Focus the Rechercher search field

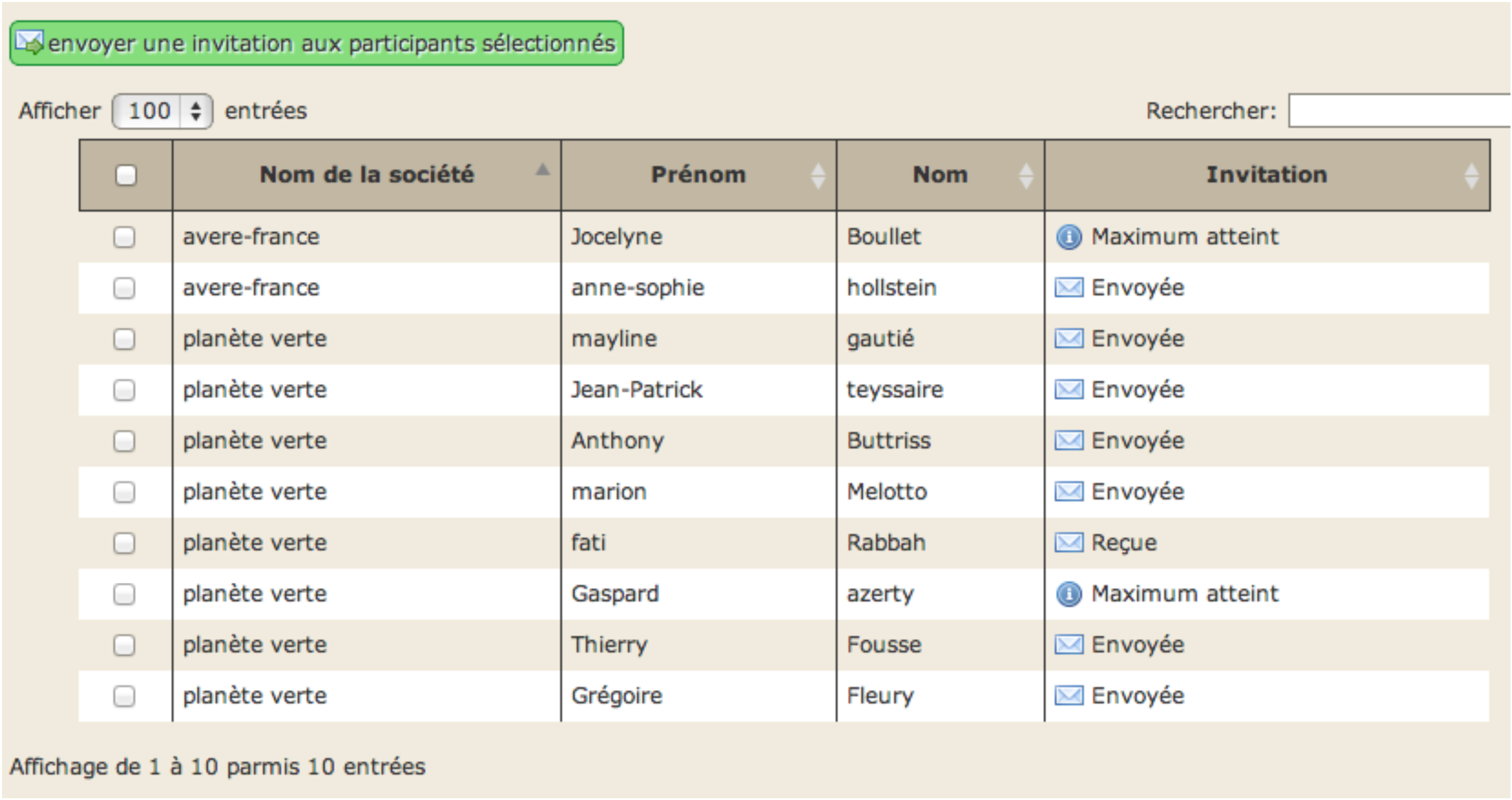(x=1399, y=111)
